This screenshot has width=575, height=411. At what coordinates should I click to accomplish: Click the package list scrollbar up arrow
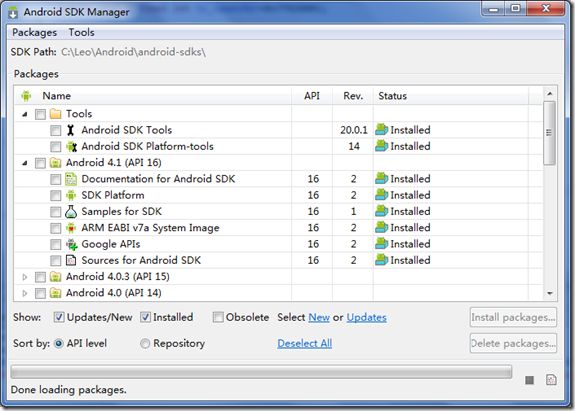coord(549,94)
